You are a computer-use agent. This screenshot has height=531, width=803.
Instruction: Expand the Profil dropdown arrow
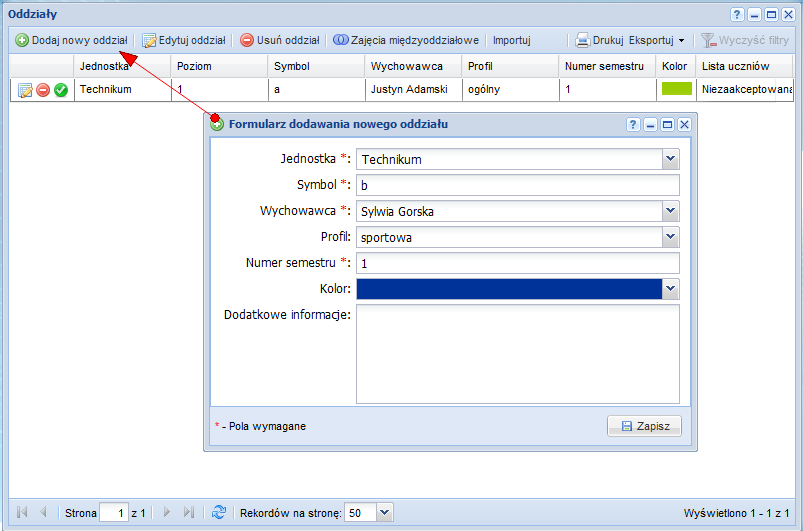coord(670,237)
